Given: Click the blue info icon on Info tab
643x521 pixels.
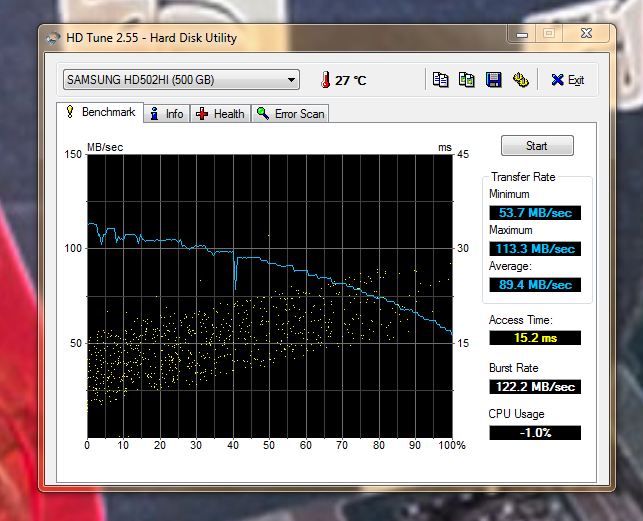Looking at the screenshot, I should click(154, 114).
